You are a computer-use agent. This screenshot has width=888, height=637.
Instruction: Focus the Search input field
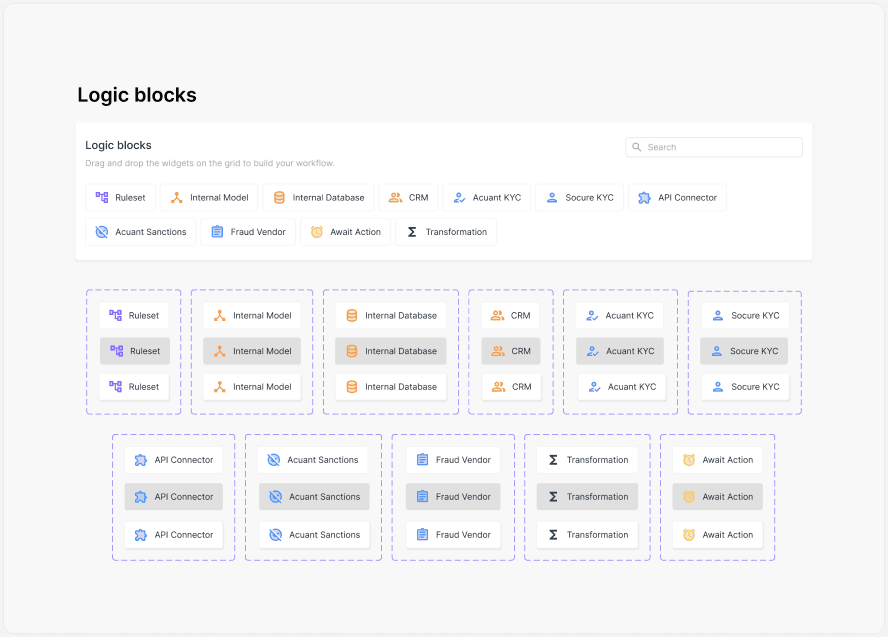714,147
